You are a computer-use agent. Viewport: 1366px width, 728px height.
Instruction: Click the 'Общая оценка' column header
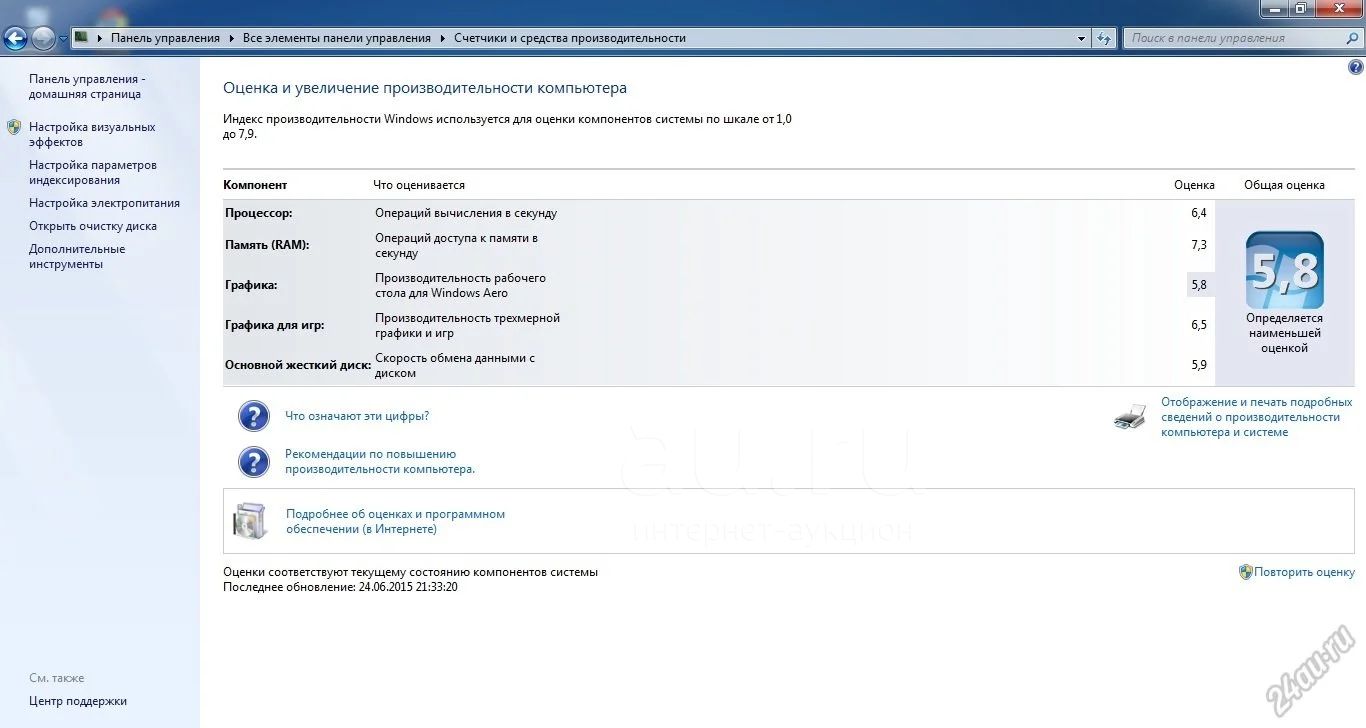[1284, 185]
